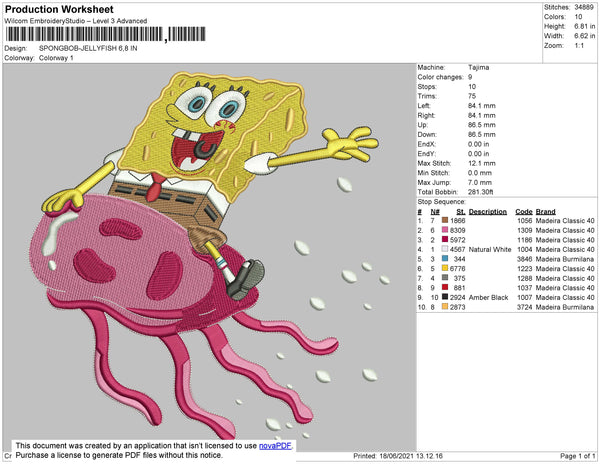Viewport: 600px width, 464px height.
Task: Click the stitch count '2873' in row 10
Action: (458, 307)
